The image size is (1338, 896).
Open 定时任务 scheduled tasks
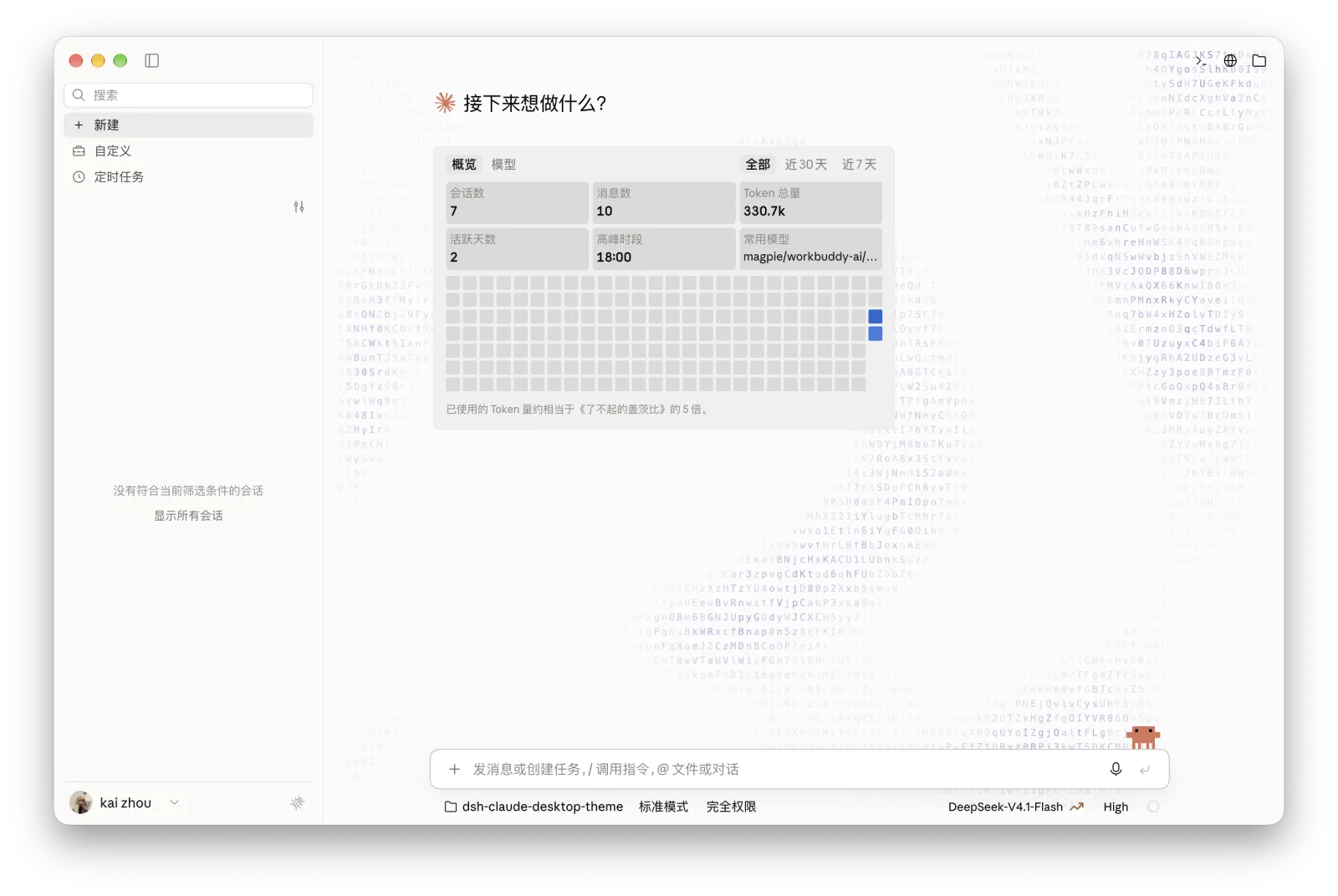coord(188,176)
